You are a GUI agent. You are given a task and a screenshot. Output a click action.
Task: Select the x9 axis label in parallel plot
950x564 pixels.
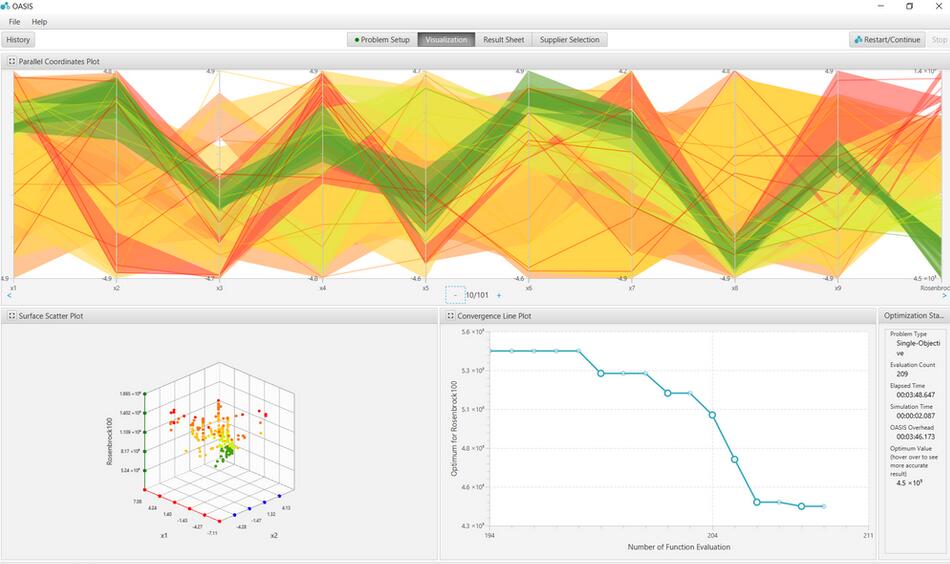tap(837, 288)
